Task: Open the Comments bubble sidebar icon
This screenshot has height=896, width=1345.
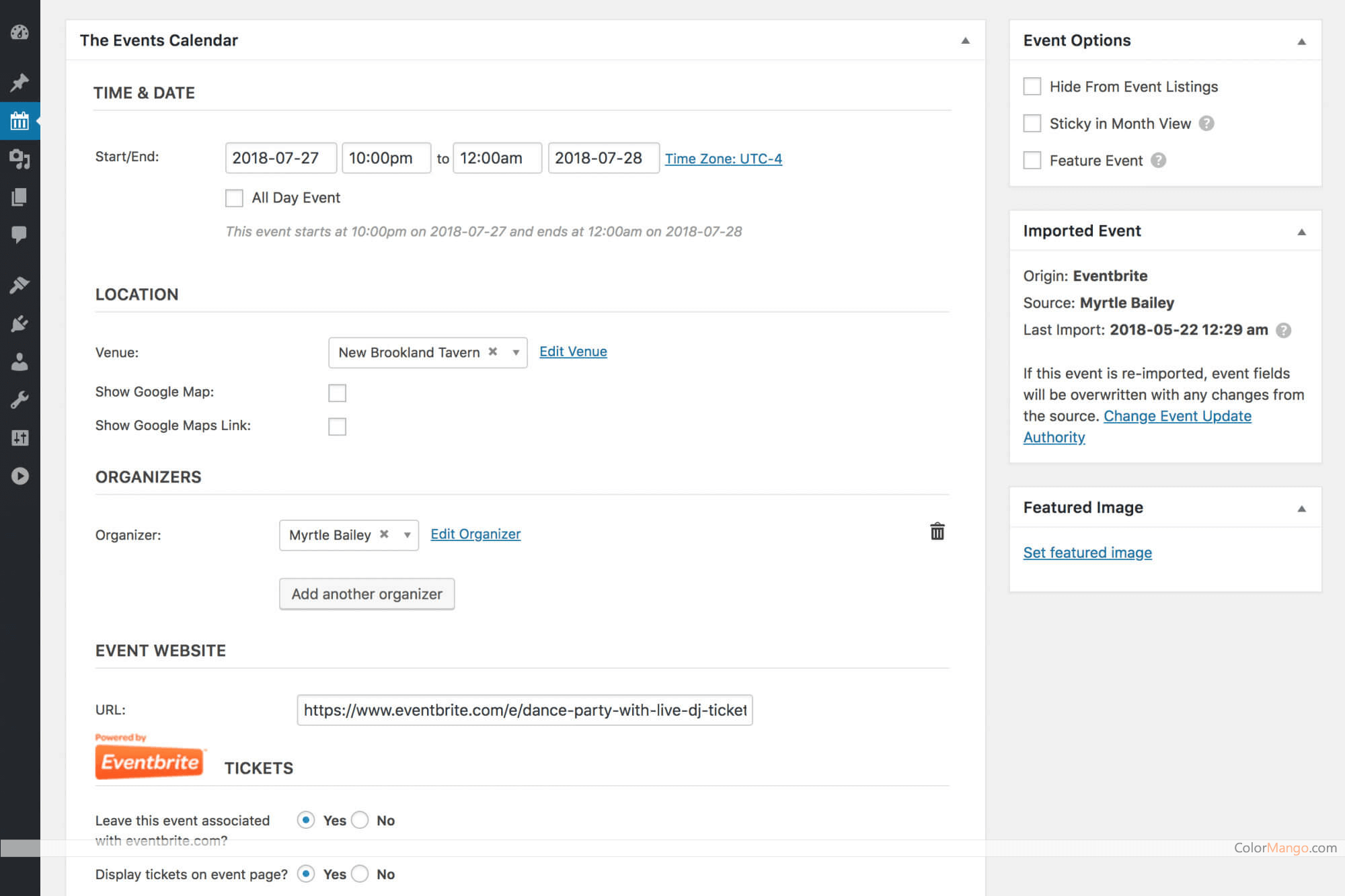Action: click(20, 234)
